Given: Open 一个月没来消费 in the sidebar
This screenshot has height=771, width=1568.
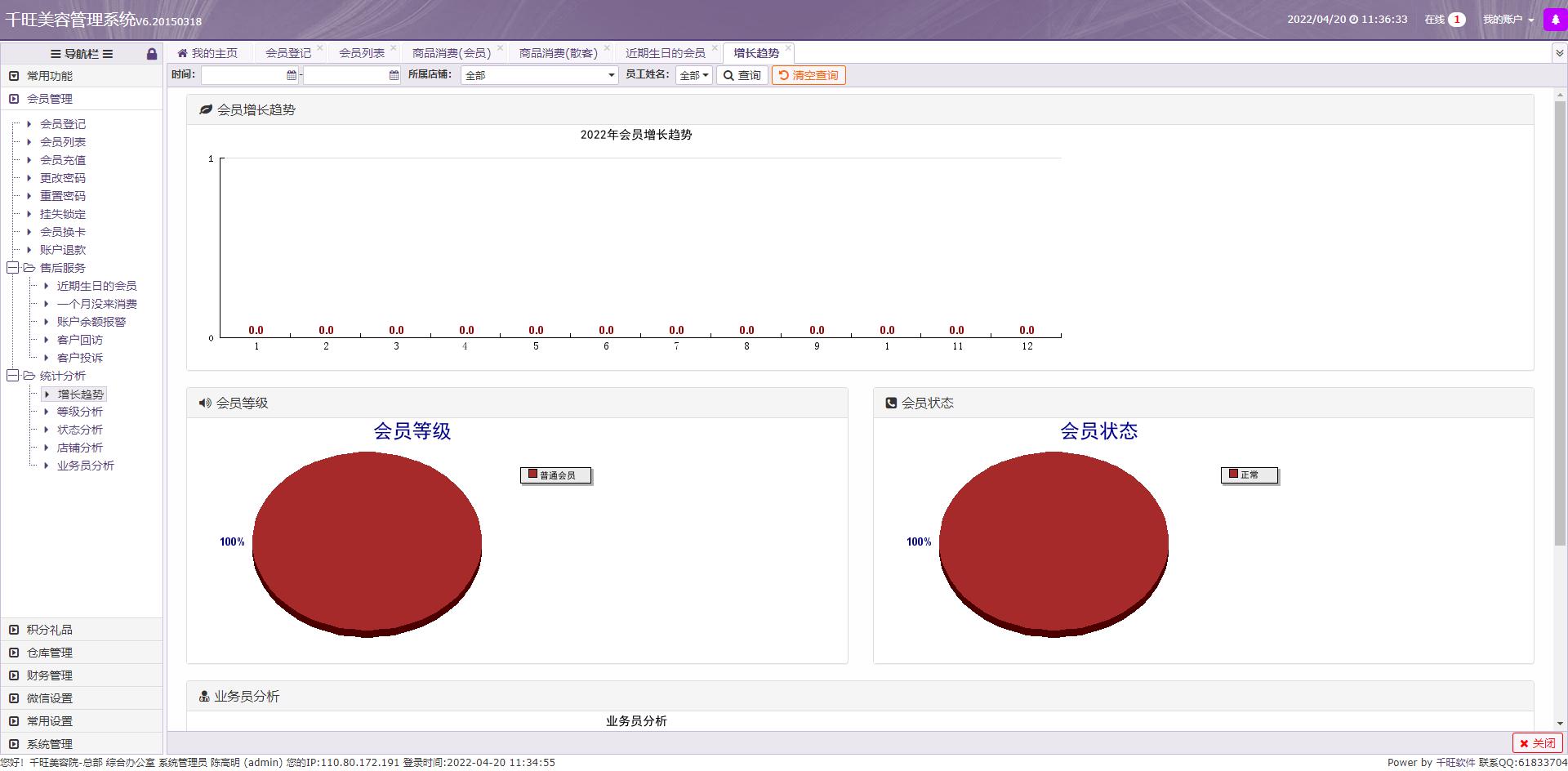Looking at the screenshot, I should click(97, 304).
